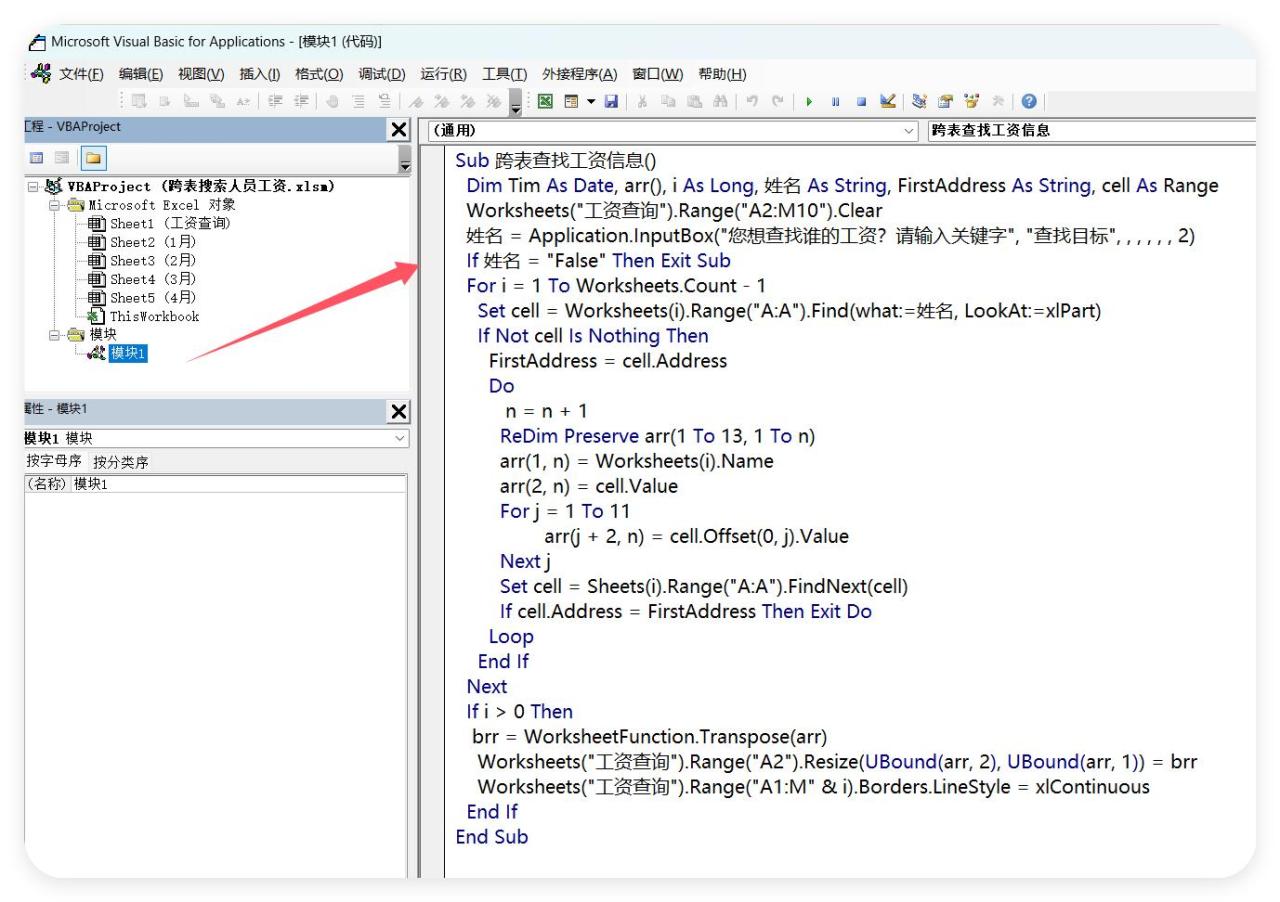Click toolbar options arrow in Project panel
1280x902 pixels.
[404, 160]
